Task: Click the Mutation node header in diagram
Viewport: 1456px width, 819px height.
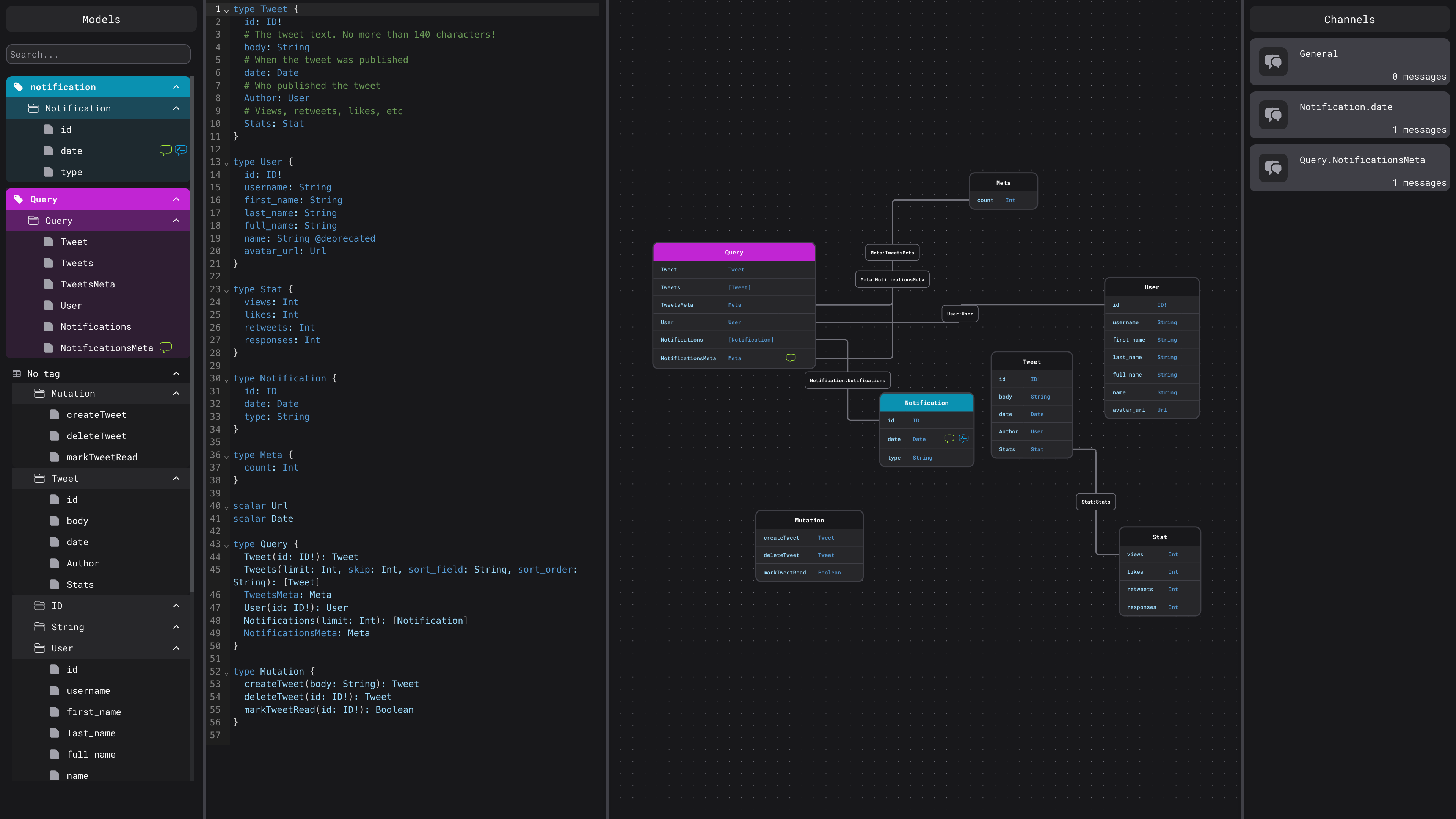Action: (x=809, y=520)
